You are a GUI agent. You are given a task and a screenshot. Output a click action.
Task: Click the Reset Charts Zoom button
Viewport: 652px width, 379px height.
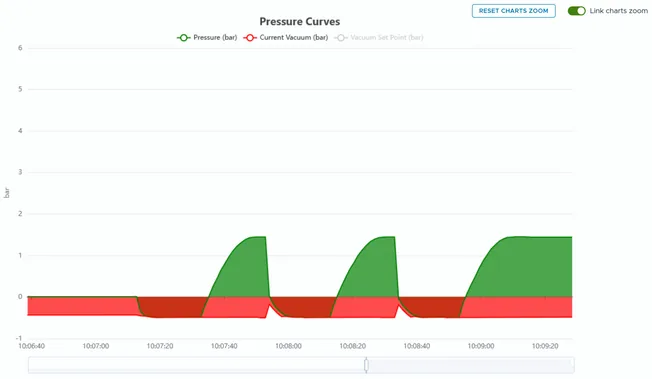[x=514, y=11]
